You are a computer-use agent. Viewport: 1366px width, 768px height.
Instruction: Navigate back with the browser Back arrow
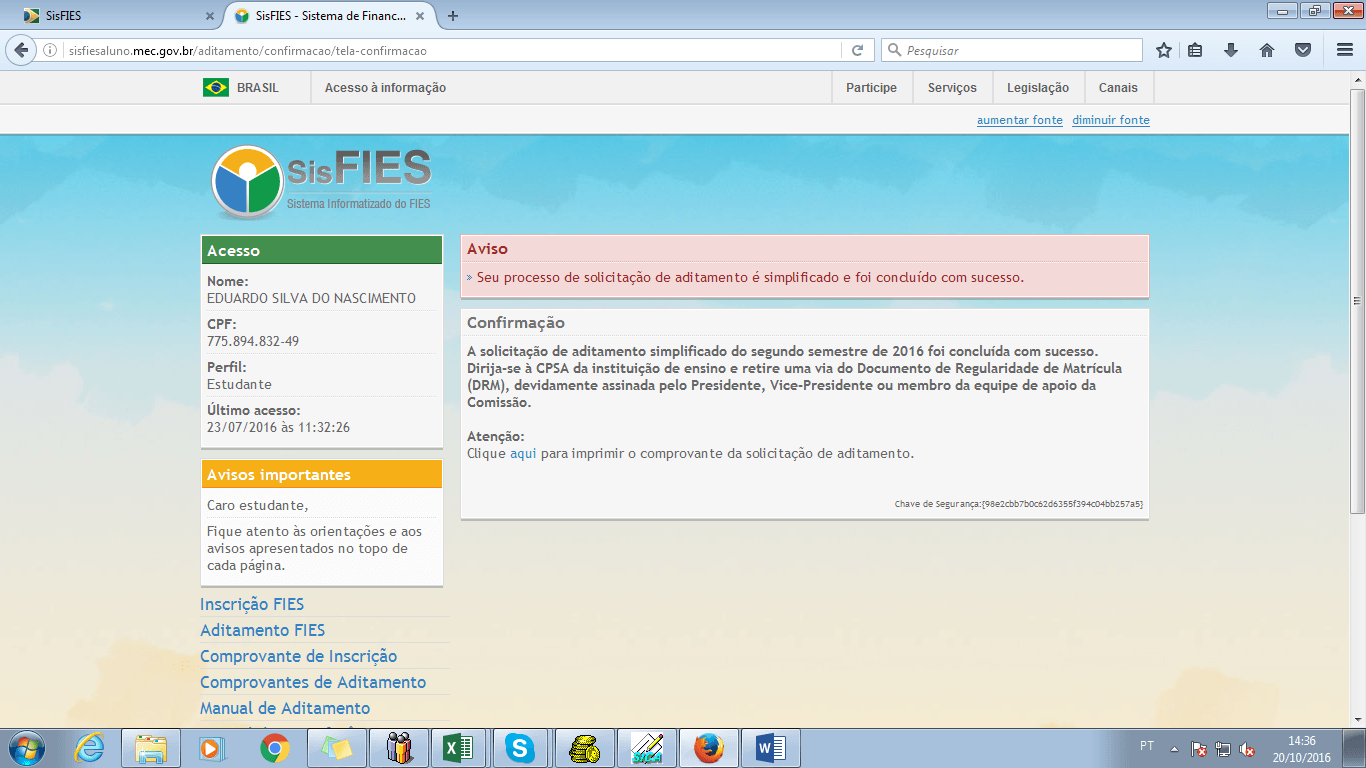[x=23, y=49]
